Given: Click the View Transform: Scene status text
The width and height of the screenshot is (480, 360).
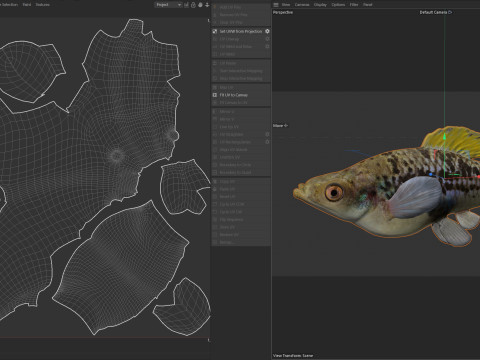Looking at the screenshot, I should (293, 356).
